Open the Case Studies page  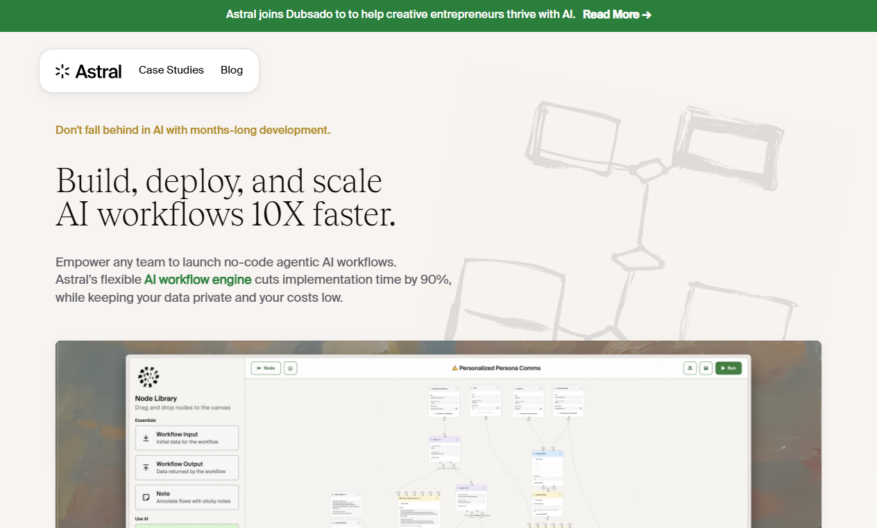point(171,70)
